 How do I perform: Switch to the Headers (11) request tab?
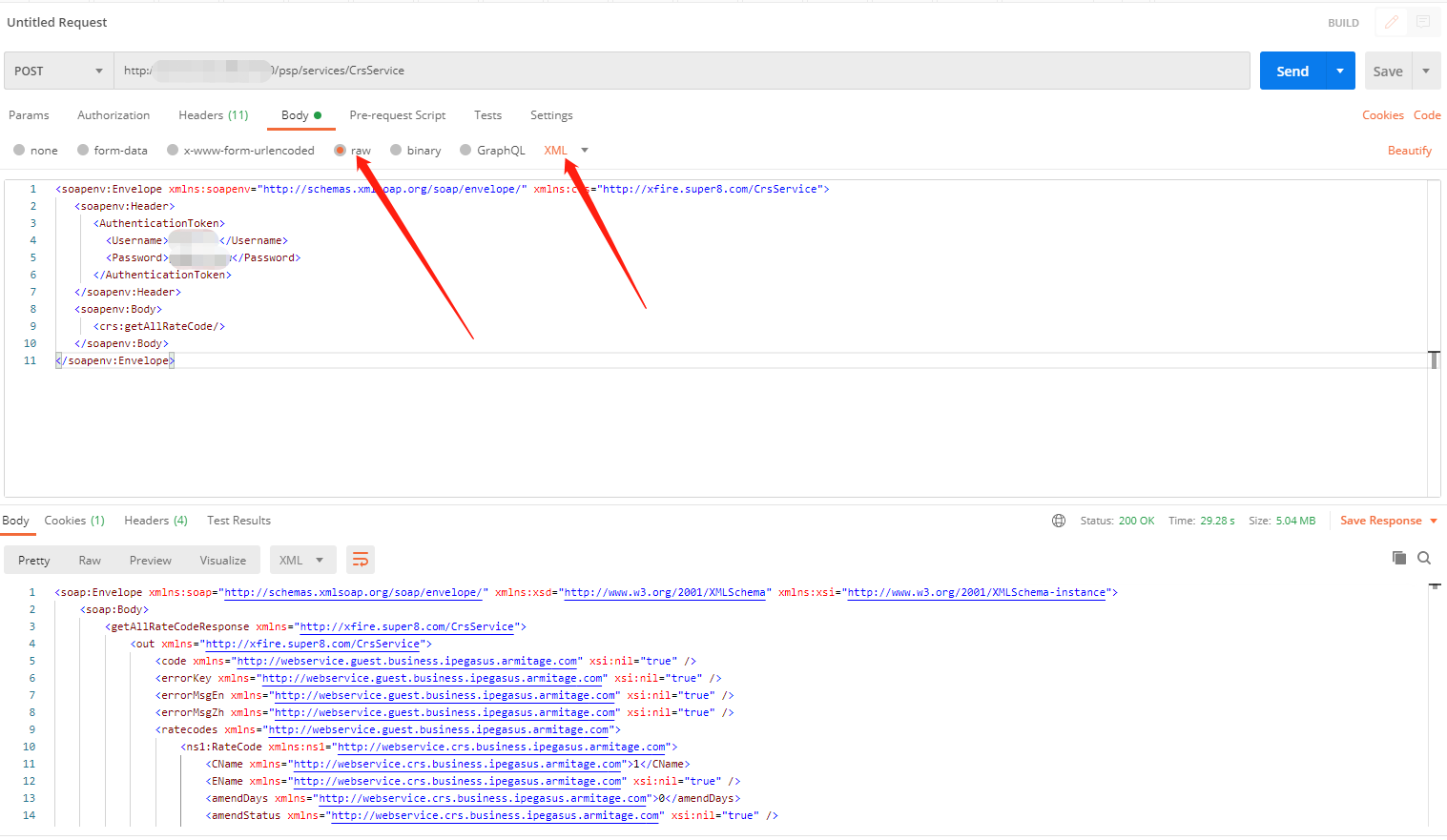click(213, 115)
